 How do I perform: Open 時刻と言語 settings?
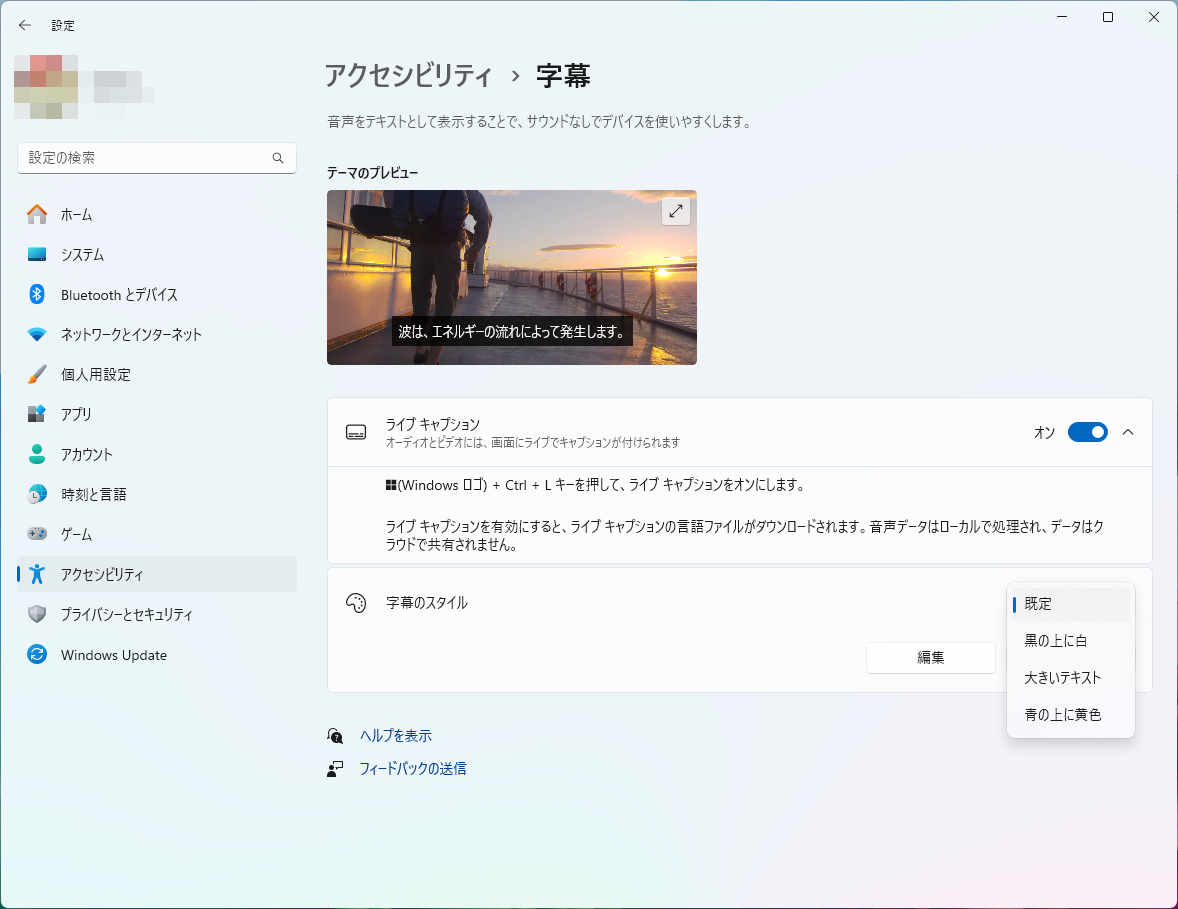(x=104, y=493)
